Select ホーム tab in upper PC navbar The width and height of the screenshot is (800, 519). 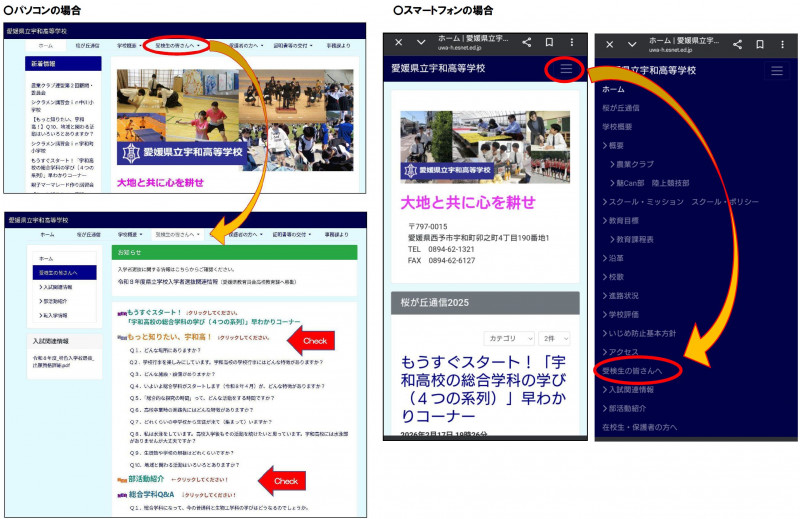coord(46,46)
